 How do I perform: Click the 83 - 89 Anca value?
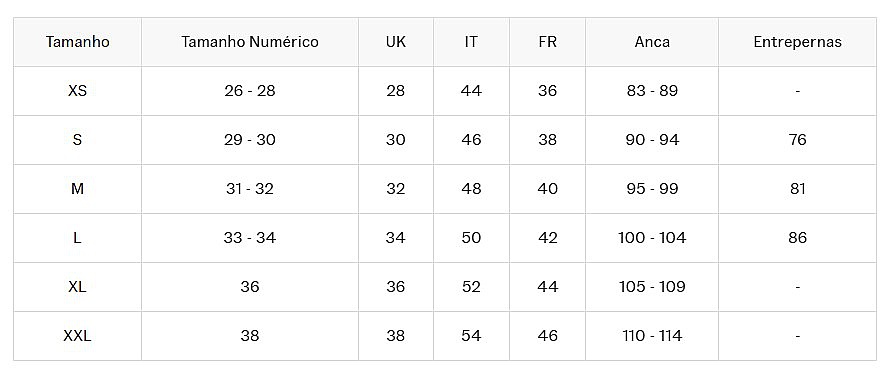pos(652,91)
